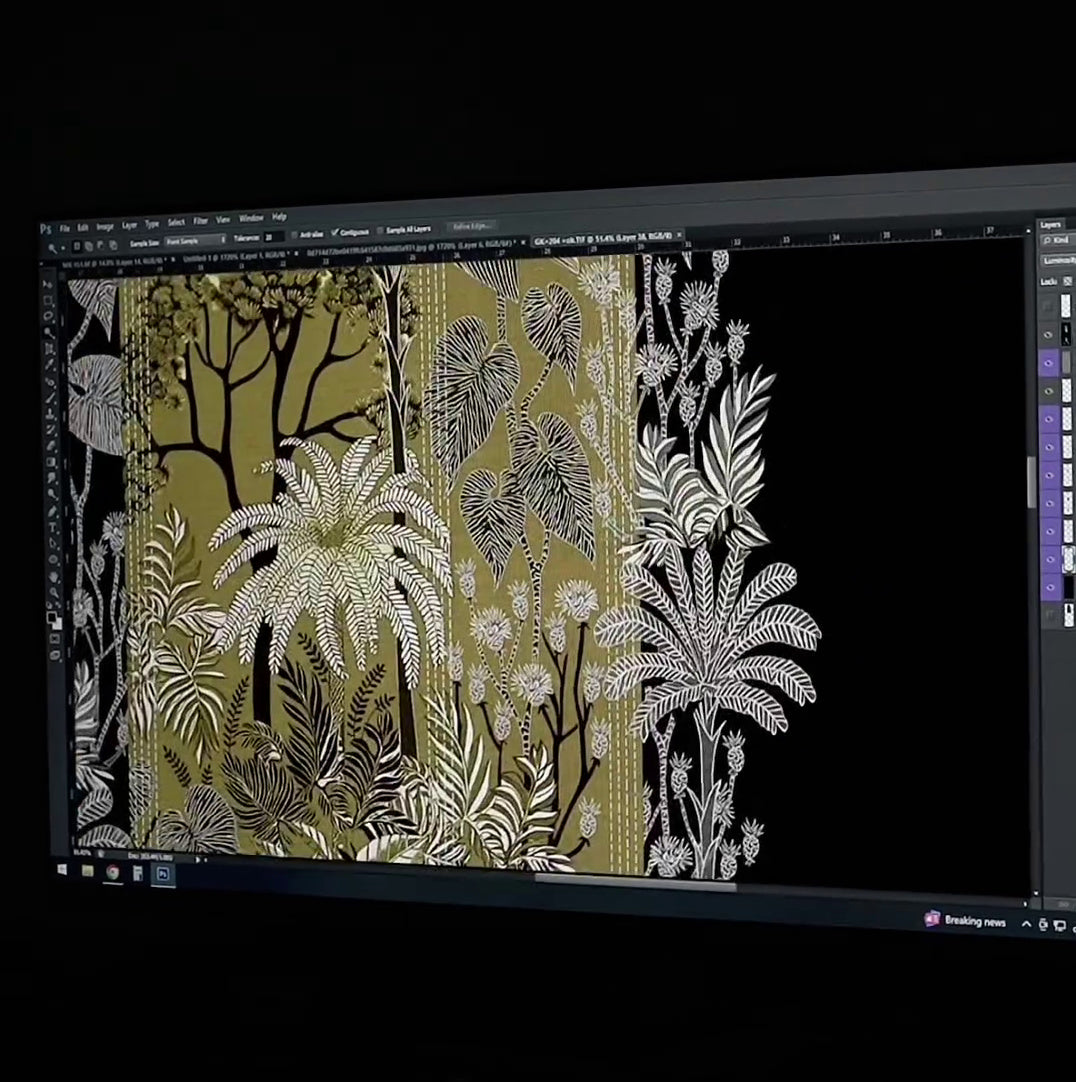The width and height of the screenshot is (1076, 1082).
Task: Choose Subtract from Selection mode
Action: coord(101,244)
